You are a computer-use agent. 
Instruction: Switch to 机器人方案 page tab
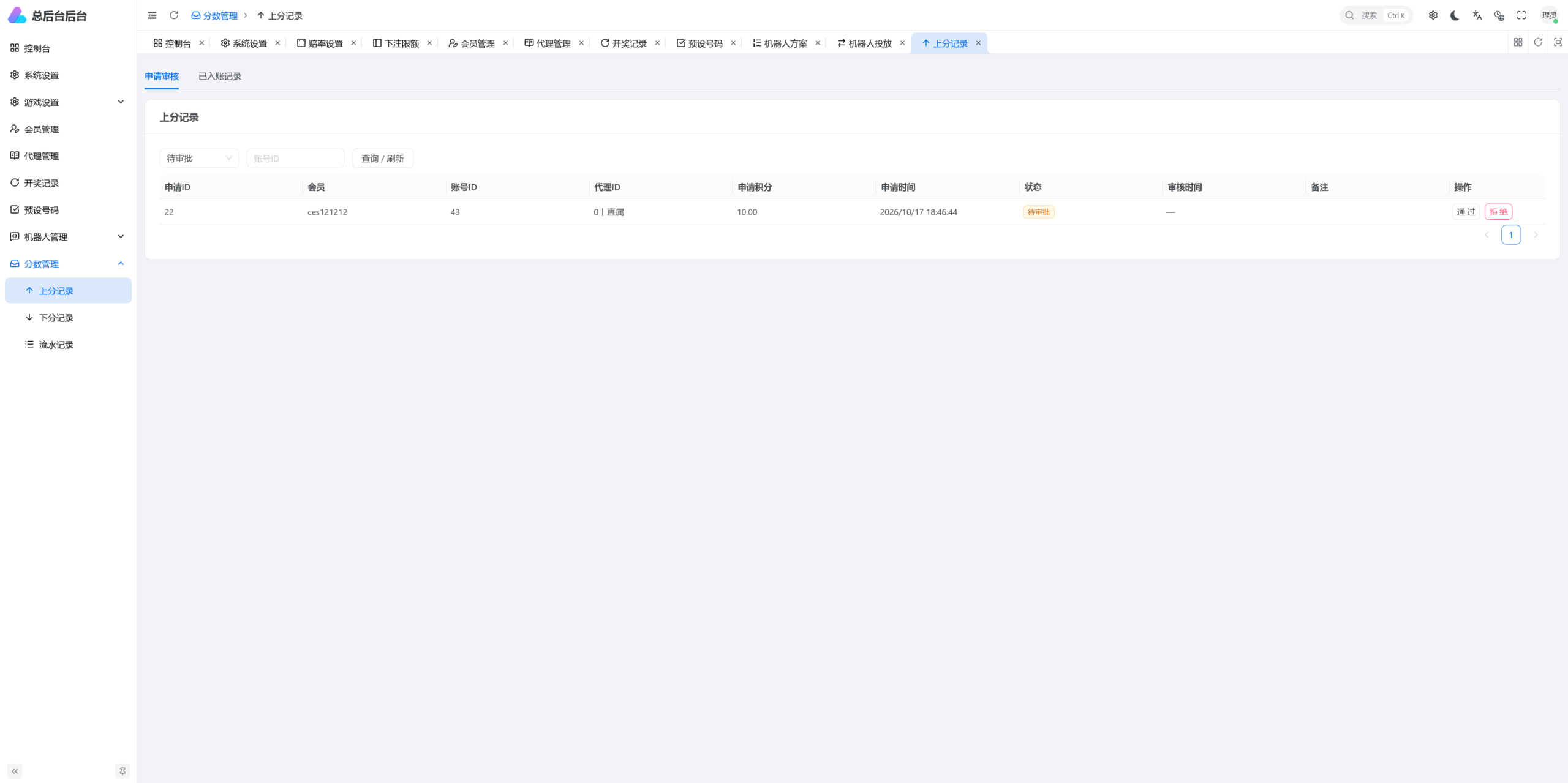(780, 43)
